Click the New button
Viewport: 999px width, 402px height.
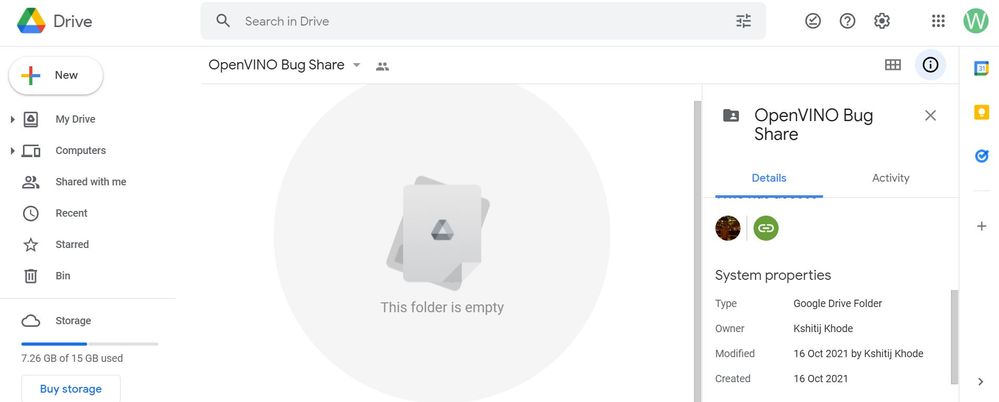[56, 75]
